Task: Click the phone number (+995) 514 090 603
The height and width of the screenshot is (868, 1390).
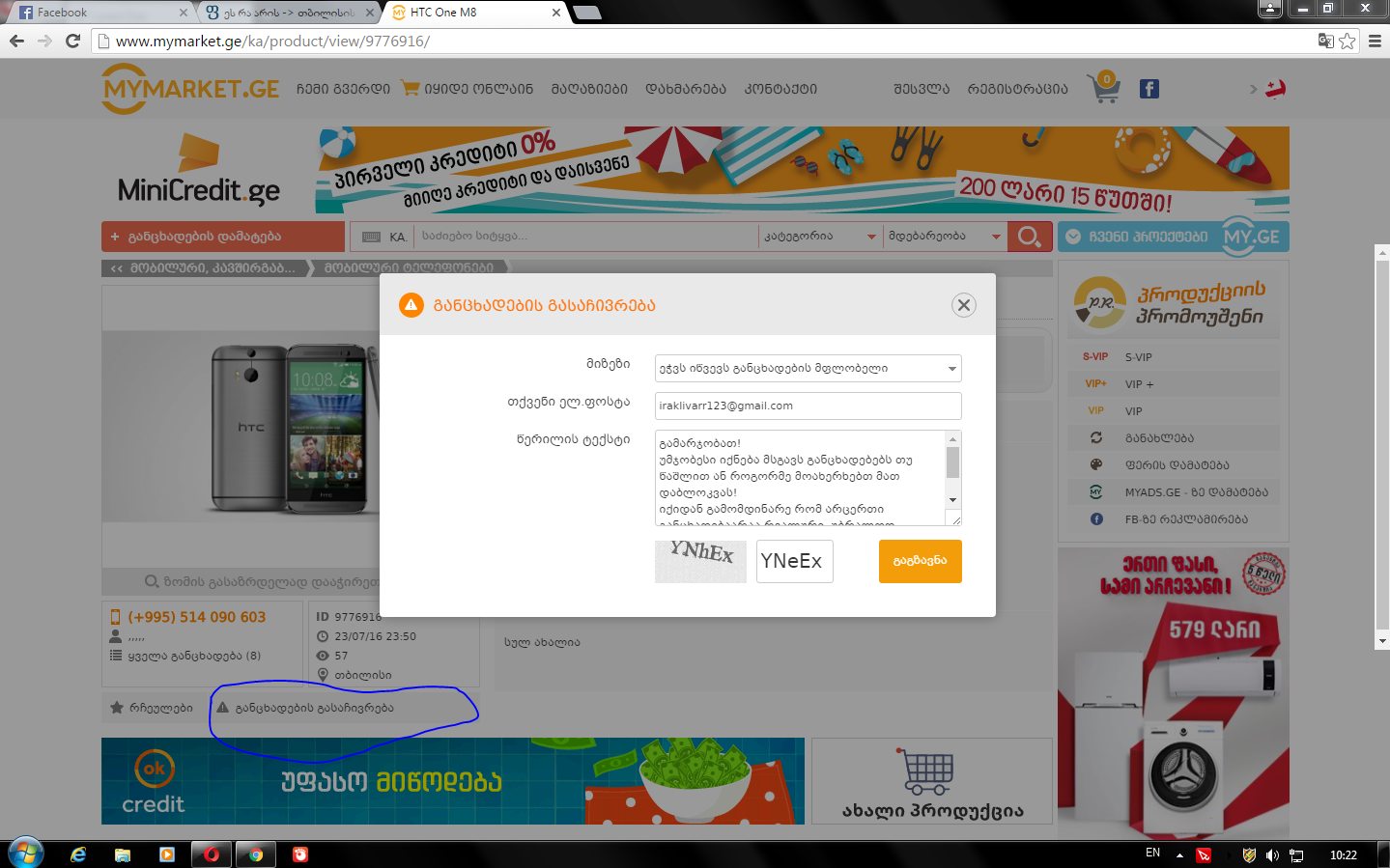Action: (x=197, y=617)
